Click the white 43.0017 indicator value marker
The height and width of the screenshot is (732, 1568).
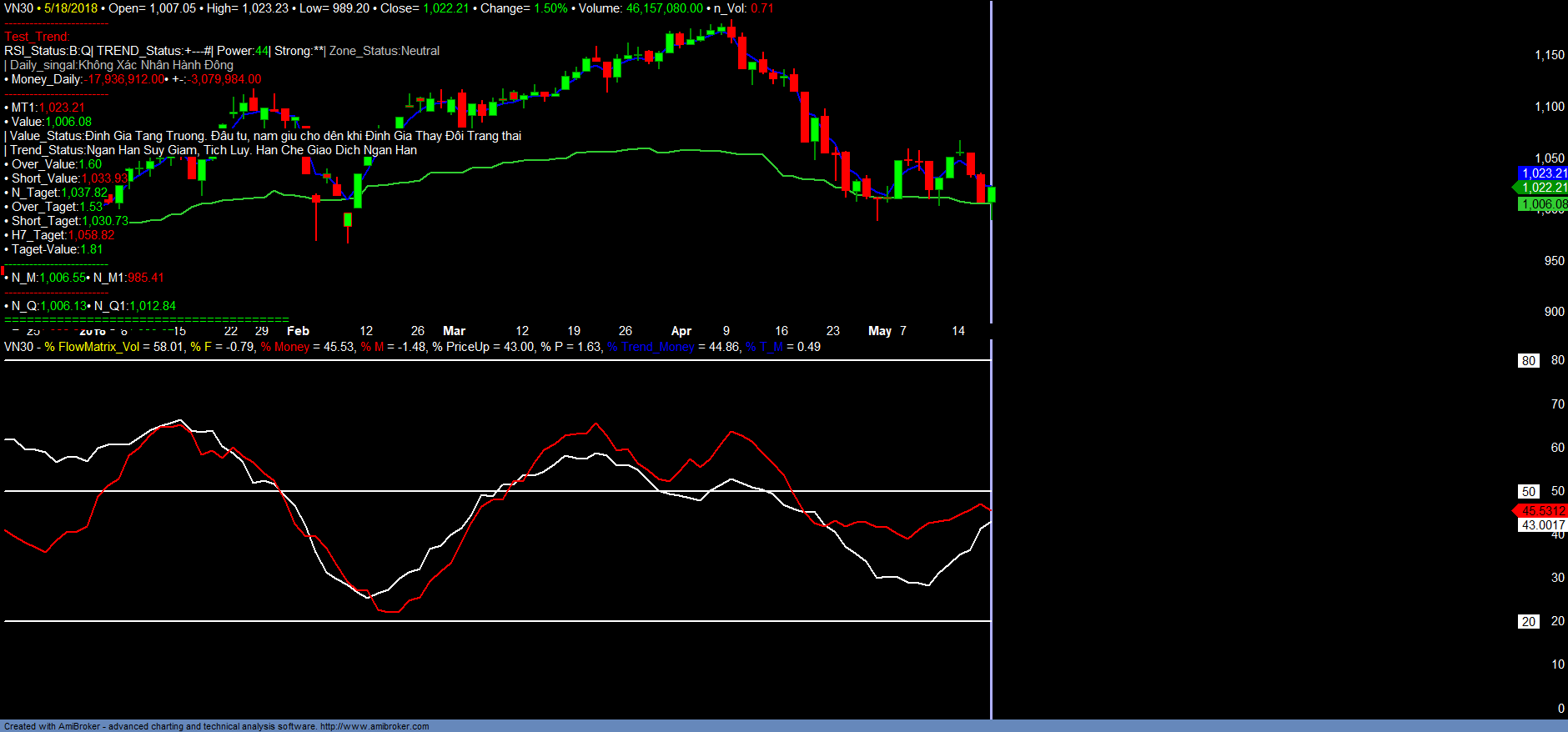pos(1543,525)
